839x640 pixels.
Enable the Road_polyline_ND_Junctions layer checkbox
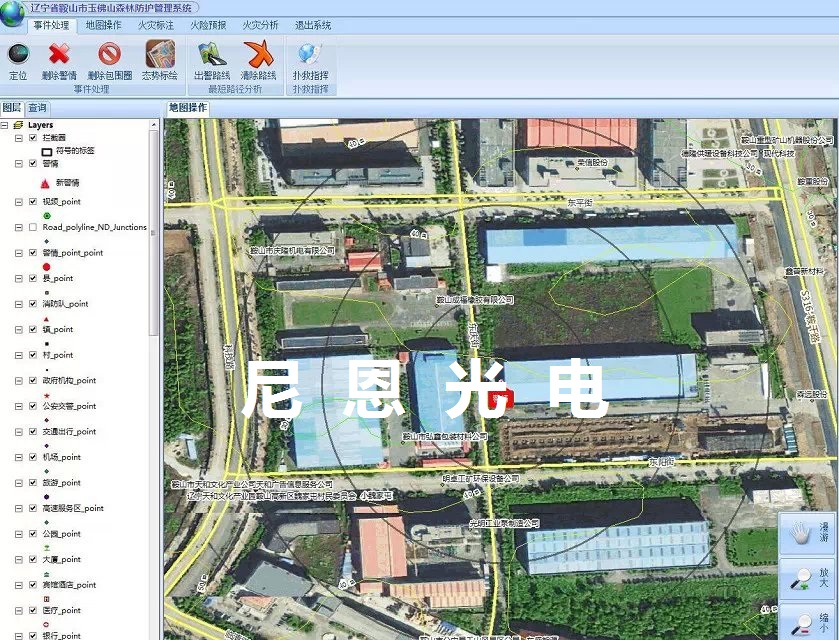click(x=33, y=227)
